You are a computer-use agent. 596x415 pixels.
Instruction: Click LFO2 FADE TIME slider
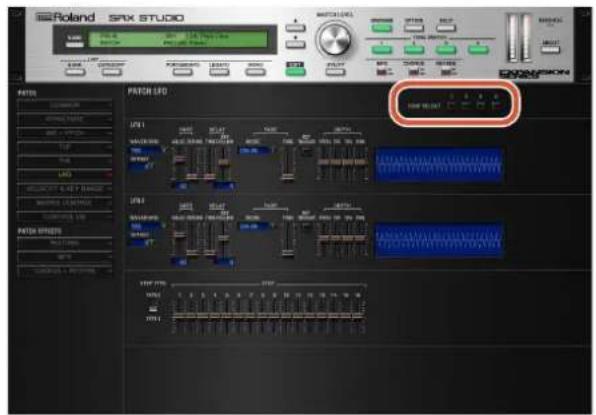click(288, 239)
